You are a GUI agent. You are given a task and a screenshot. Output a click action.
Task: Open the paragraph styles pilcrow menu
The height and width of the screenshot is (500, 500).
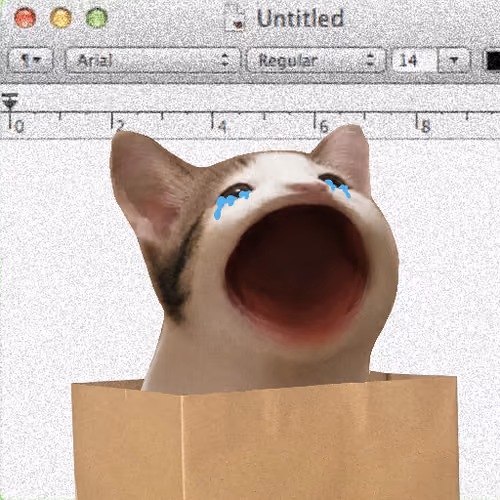pyautogui.click(x=30, y=60)
